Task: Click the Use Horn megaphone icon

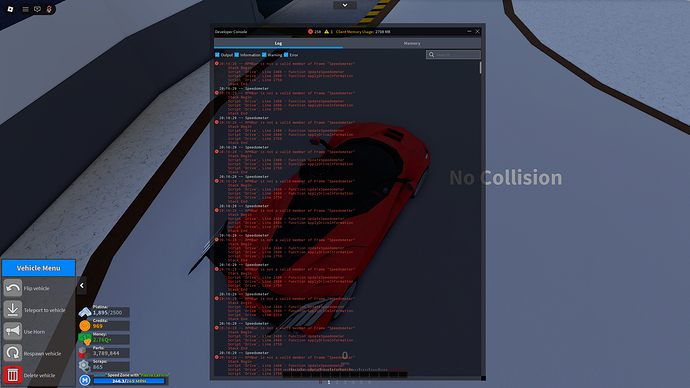Action: point(13,331)
